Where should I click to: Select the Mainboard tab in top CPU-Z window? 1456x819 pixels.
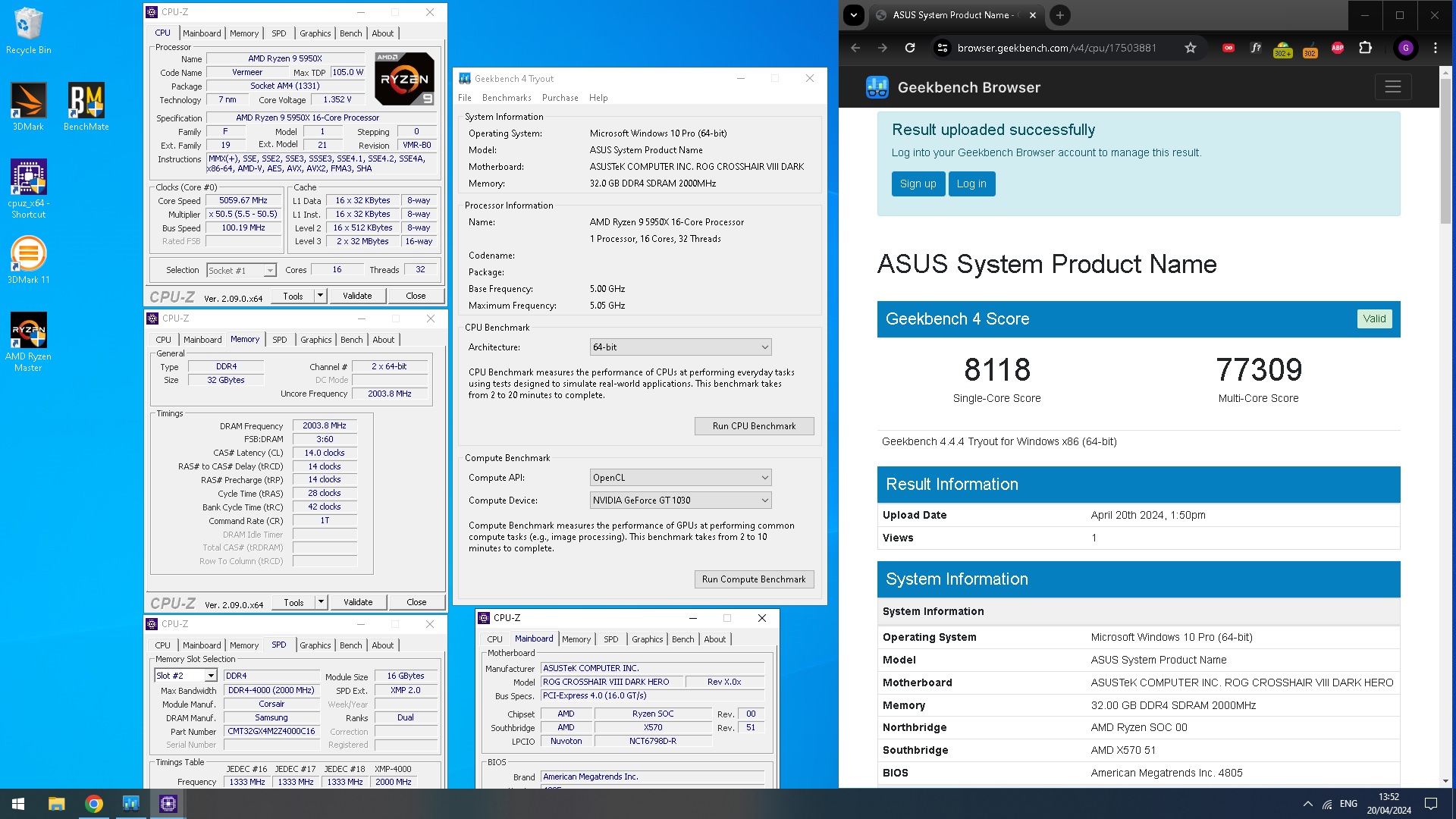[202, 33]
